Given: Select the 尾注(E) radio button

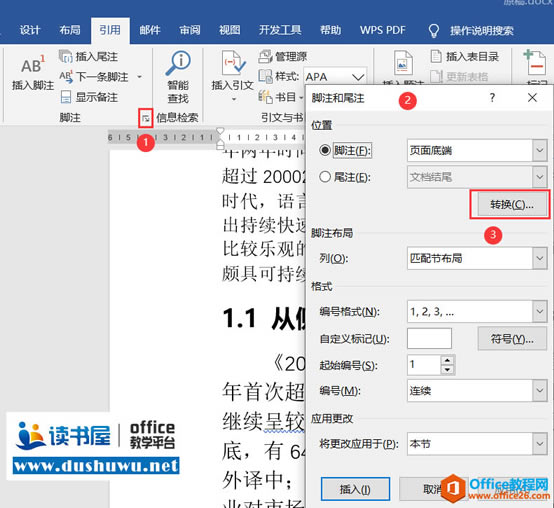Looking at the screenshot, I should tap(325, 177).
